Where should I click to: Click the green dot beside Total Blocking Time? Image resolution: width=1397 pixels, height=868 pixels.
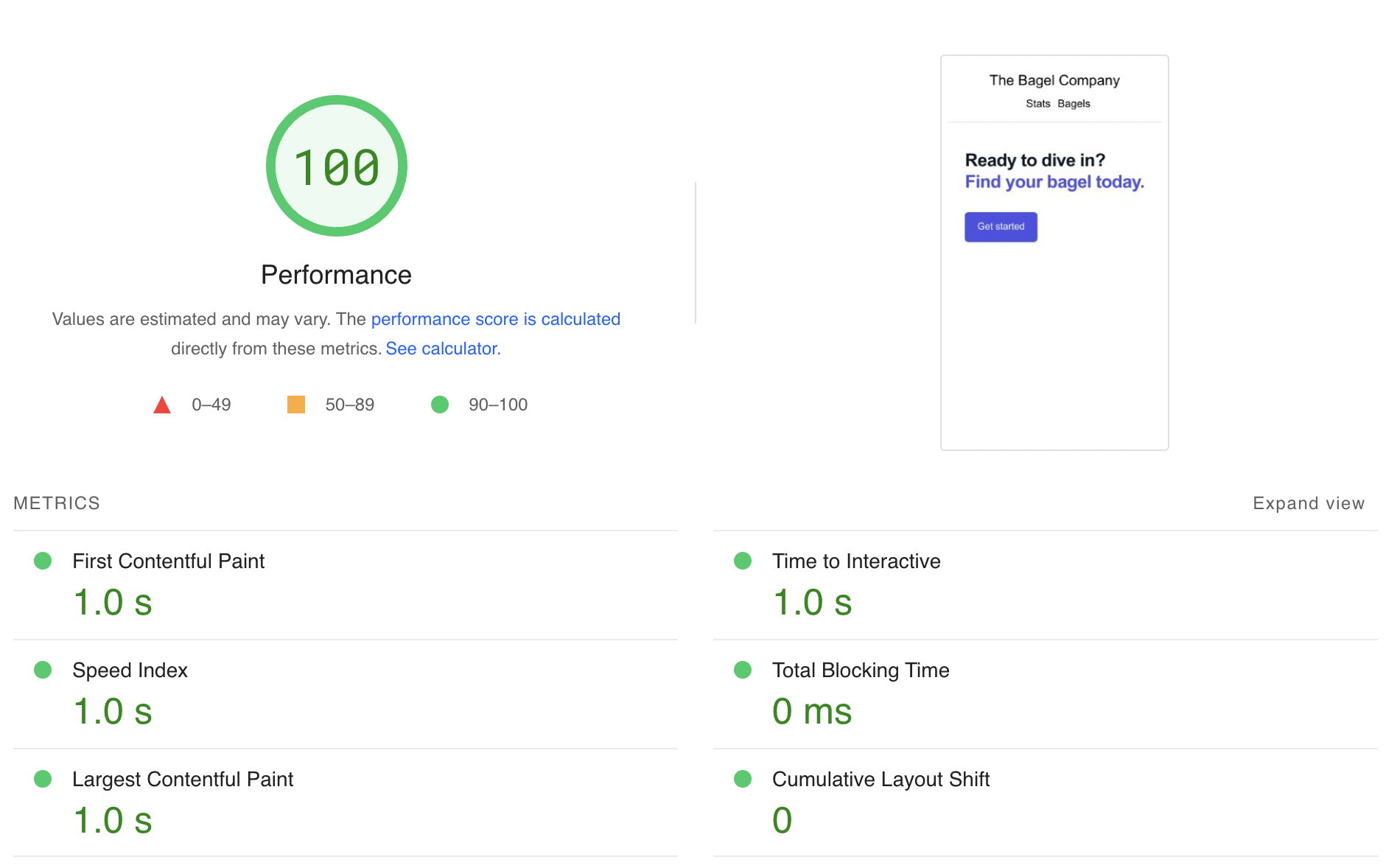pos(743,670)
